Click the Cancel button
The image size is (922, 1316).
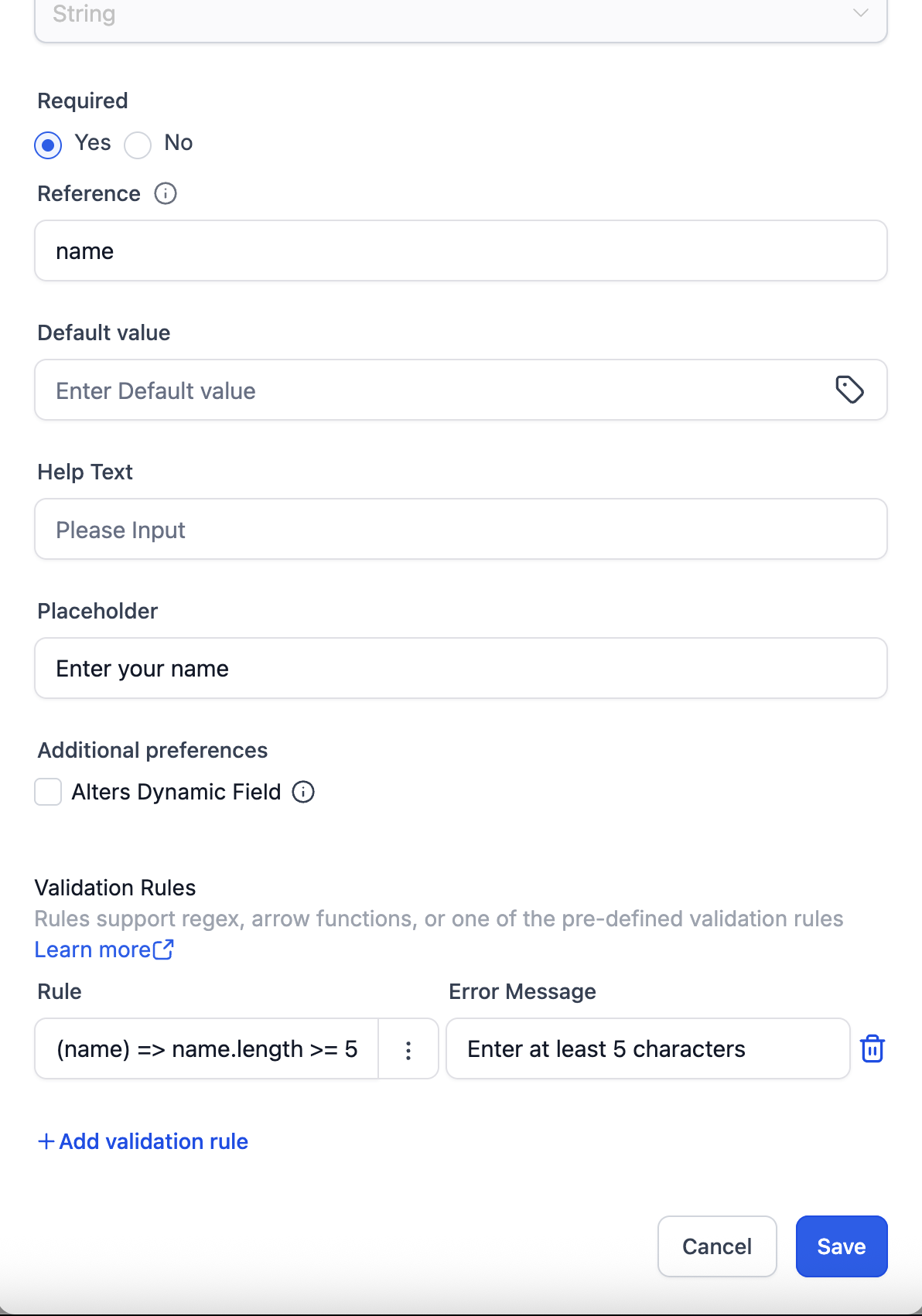point(716,1246)
